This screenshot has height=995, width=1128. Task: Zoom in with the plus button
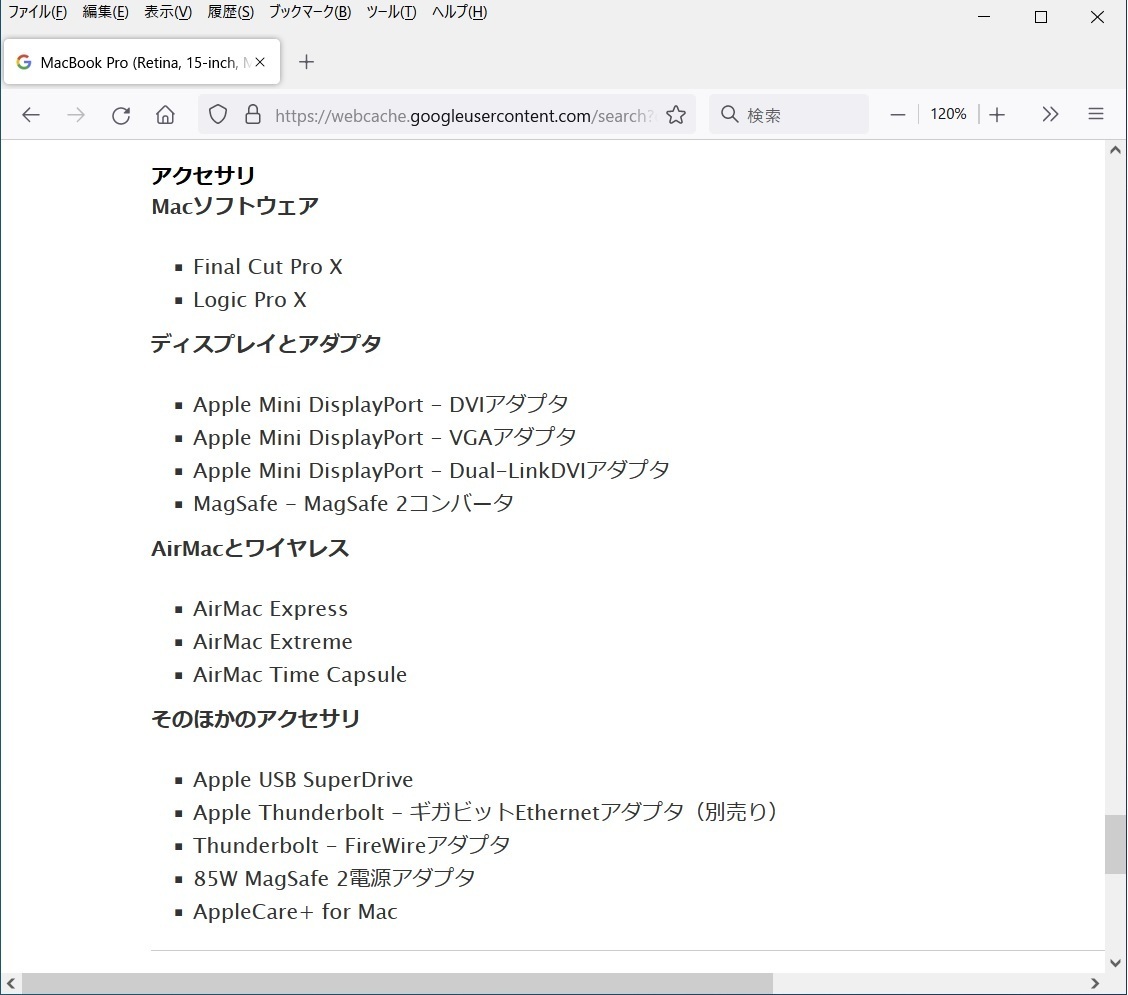[x=997, y=114]
